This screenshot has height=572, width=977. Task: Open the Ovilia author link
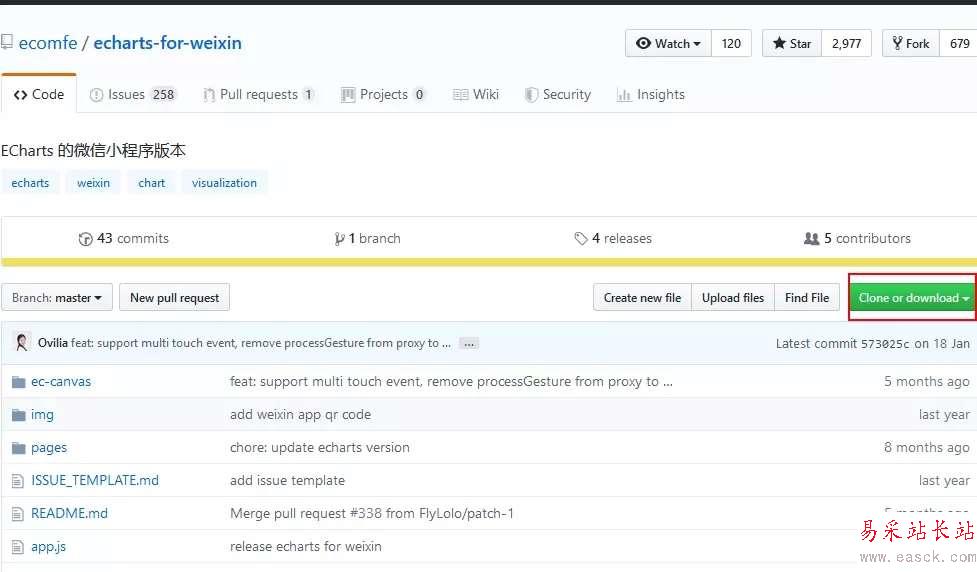click(52, 343)
